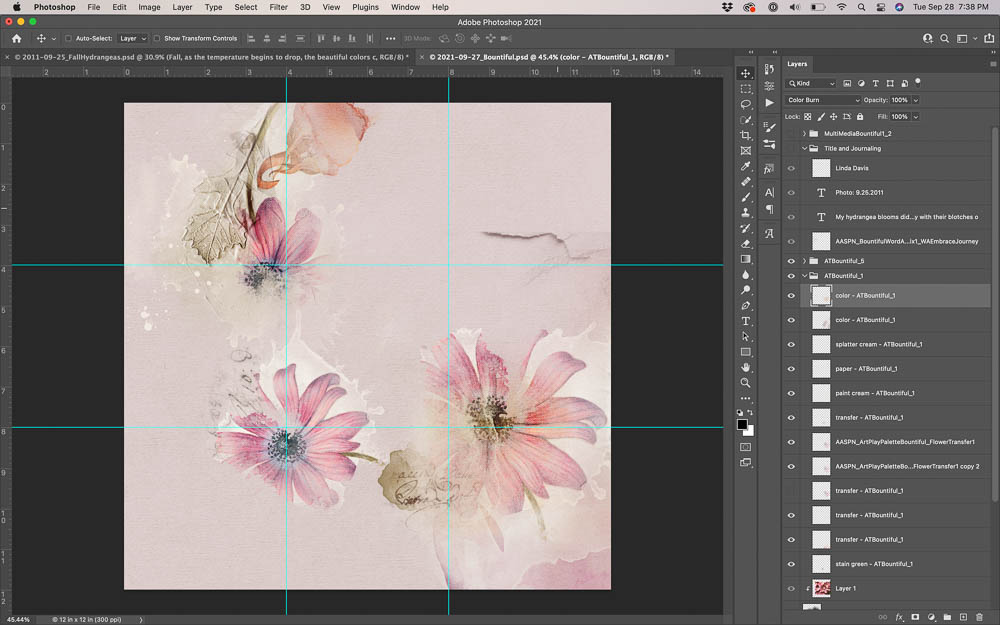The width and height of the screenshot is (1000, 625).
Task: Collapse the Title and Journaling group
Action: pos(804,149)
